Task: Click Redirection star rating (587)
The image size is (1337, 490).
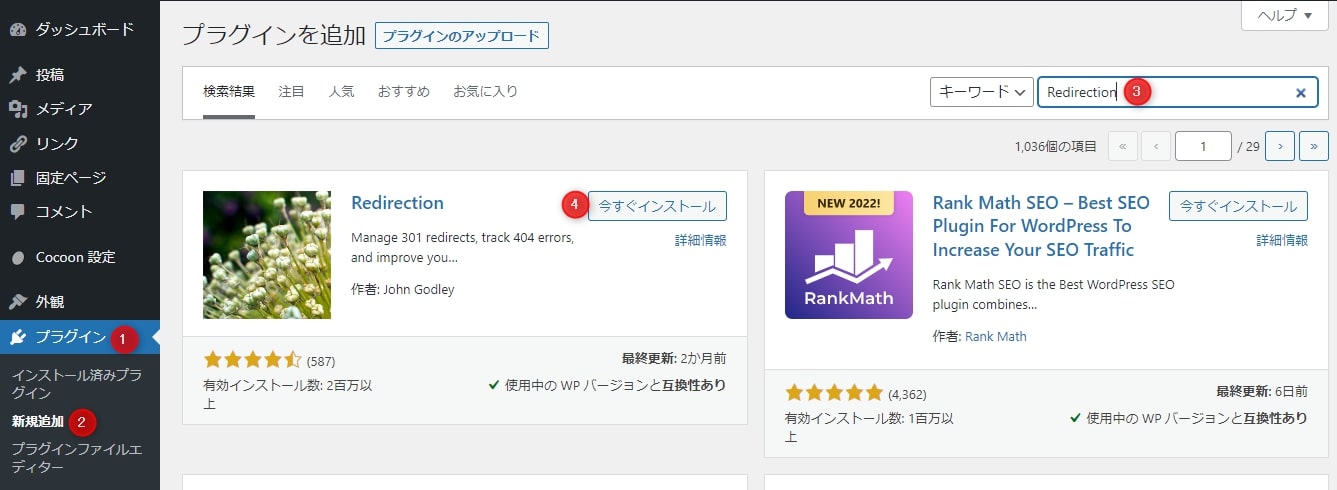Action: tap(252, 359)
